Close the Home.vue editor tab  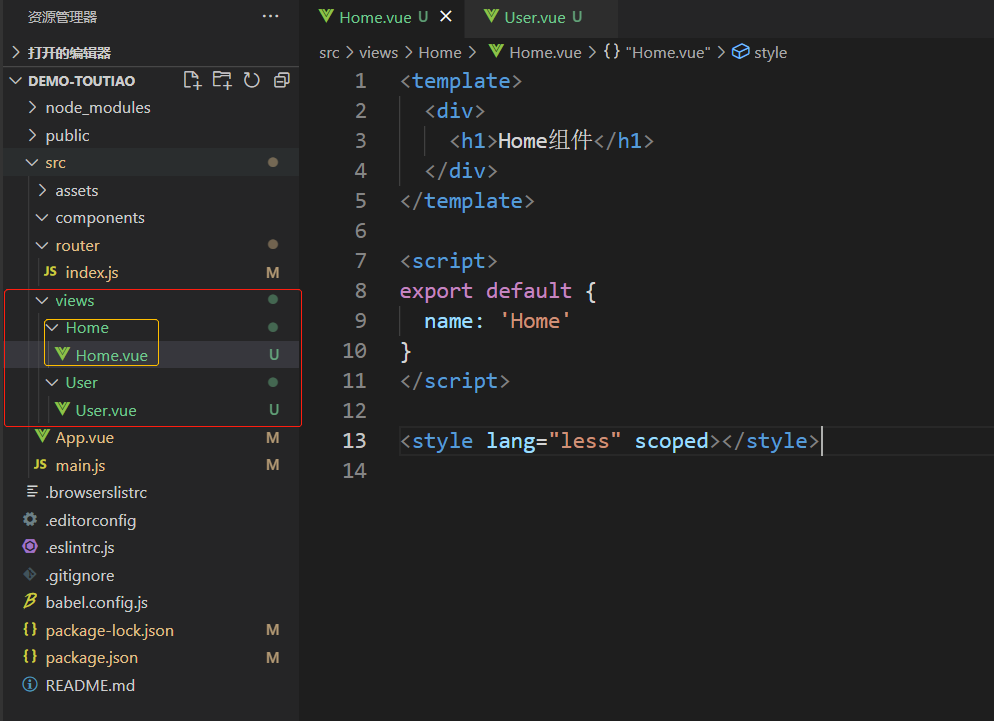pyautogui.click(x=446, y=17)
